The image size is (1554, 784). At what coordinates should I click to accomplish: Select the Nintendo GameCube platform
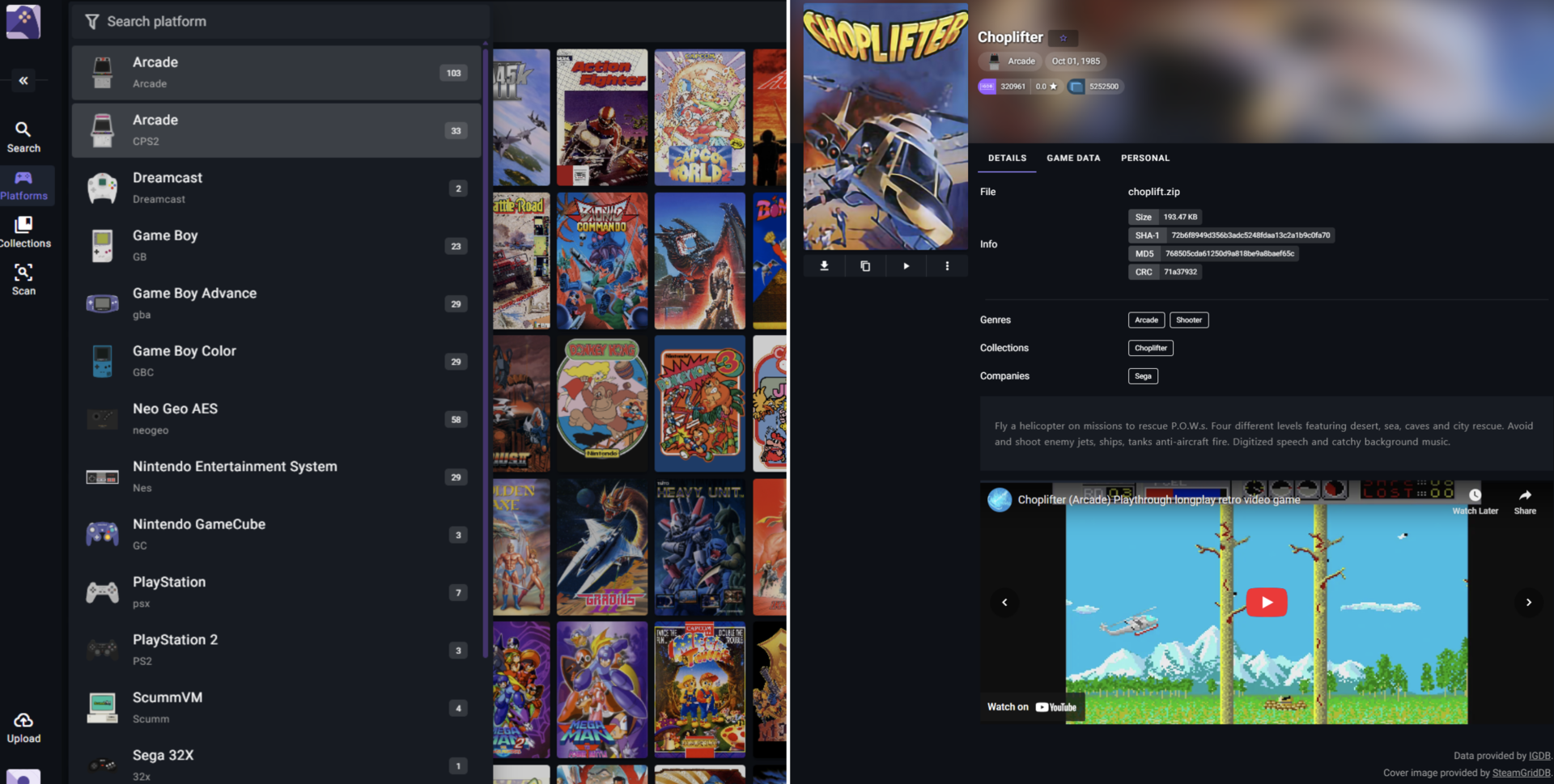276,534
